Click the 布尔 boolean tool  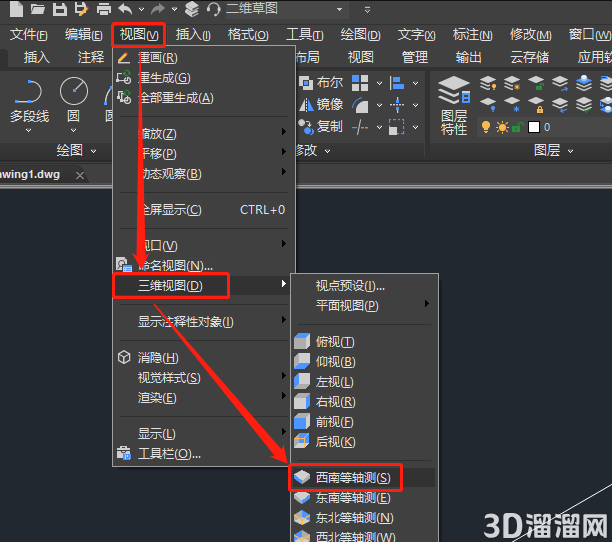tap(320, 83)
